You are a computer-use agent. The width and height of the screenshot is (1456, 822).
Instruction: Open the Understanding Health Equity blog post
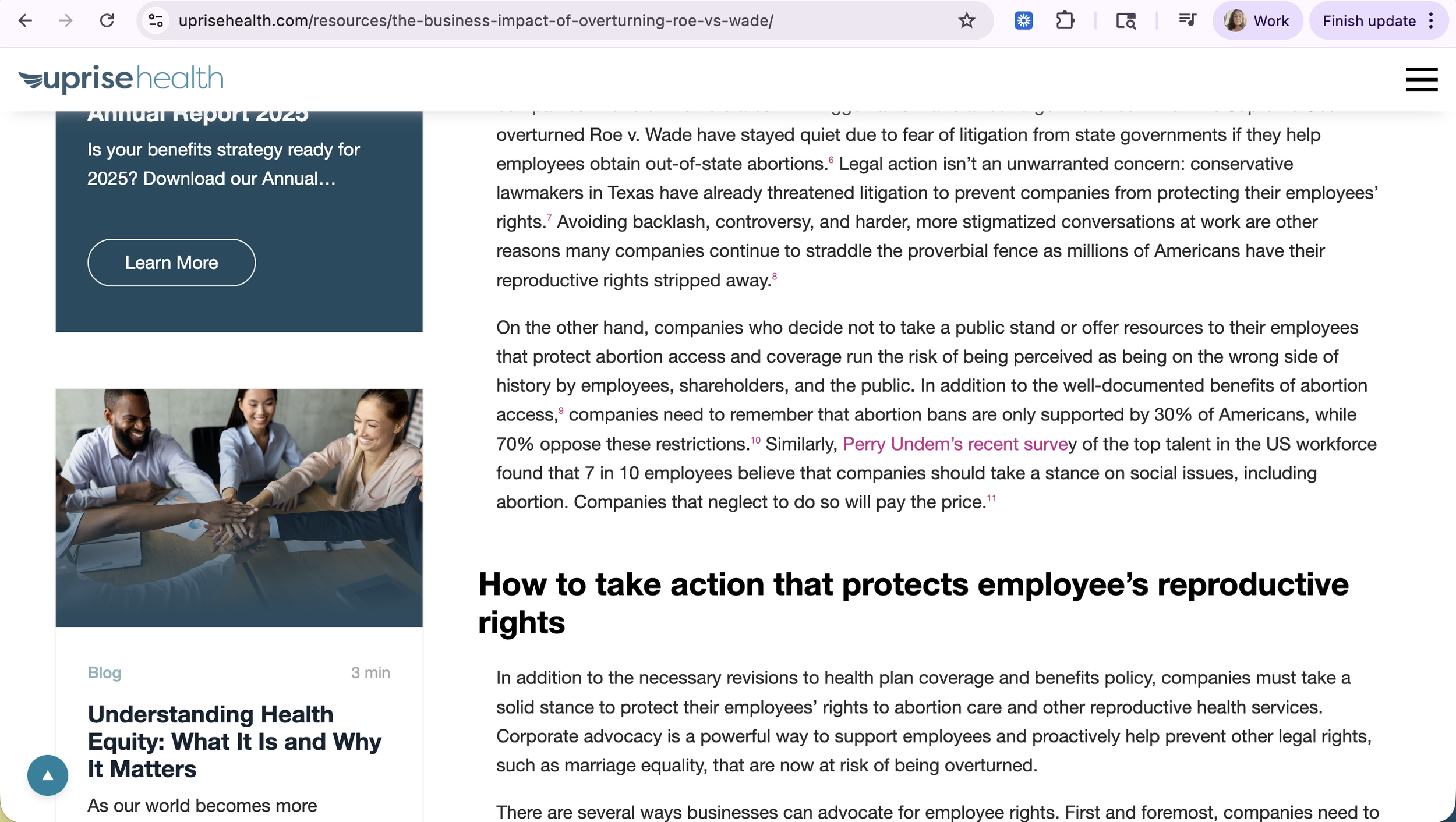pos(234,741)
